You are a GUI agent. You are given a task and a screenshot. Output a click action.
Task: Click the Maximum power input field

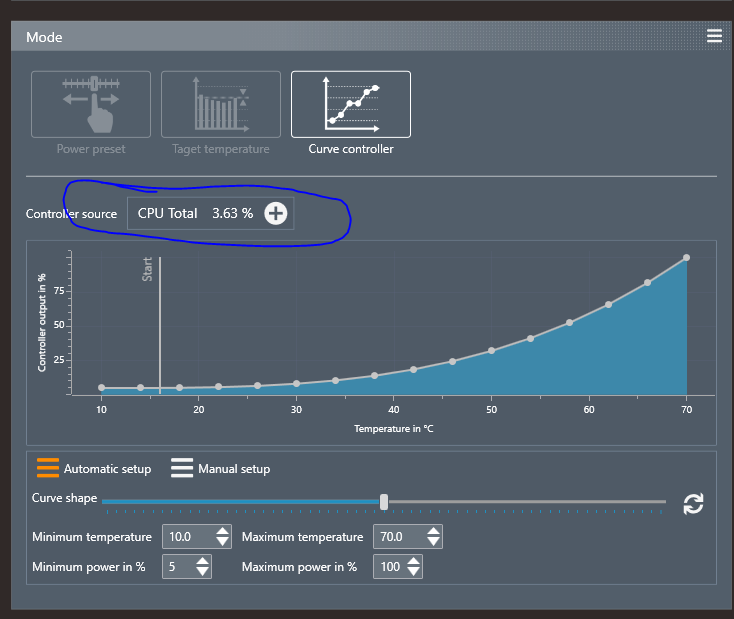point(388,567)
